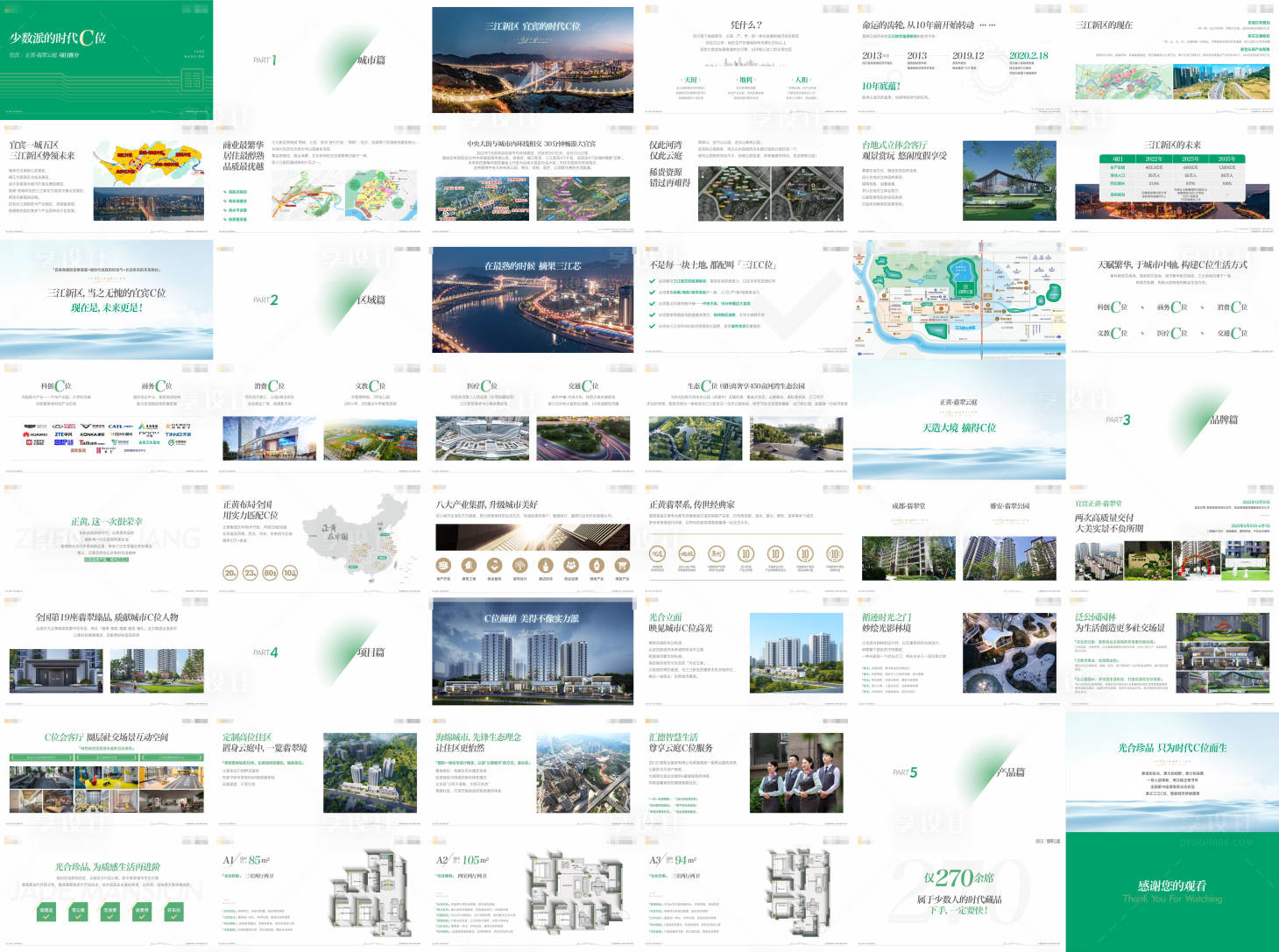Select the last green checkmark badge under 光合珍品
Image resolution: width=1279 pixels, height=952 pixels.
click(173, 913)
